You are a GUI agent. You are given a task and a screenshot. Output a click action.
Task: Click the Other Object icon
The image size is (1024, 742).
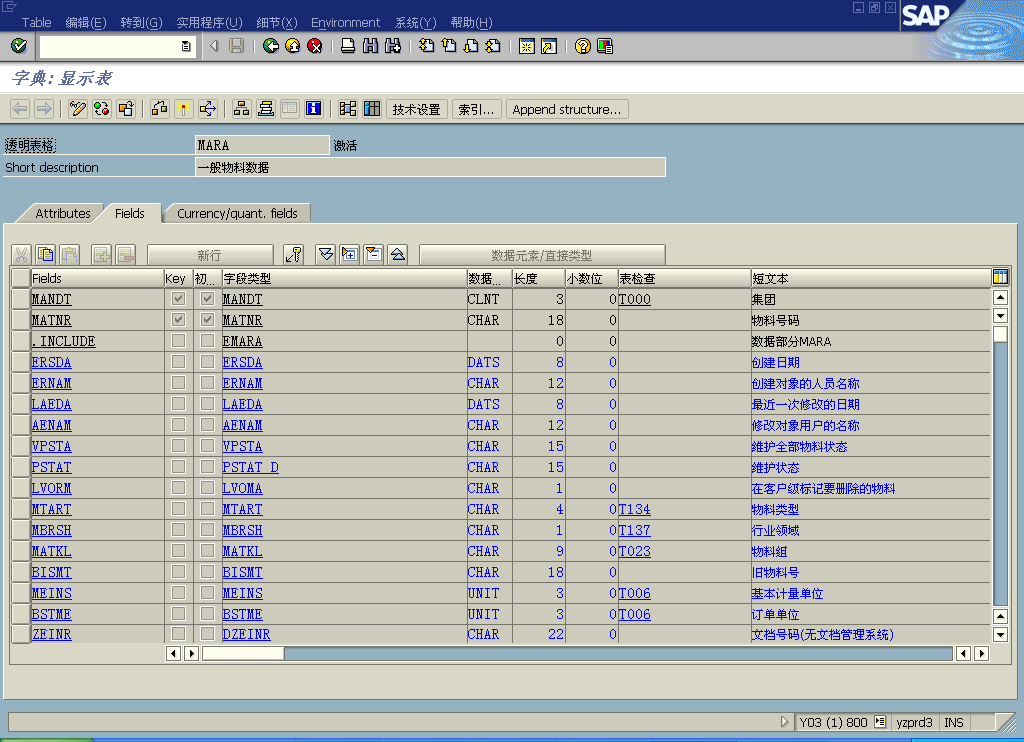pos(126,108)
